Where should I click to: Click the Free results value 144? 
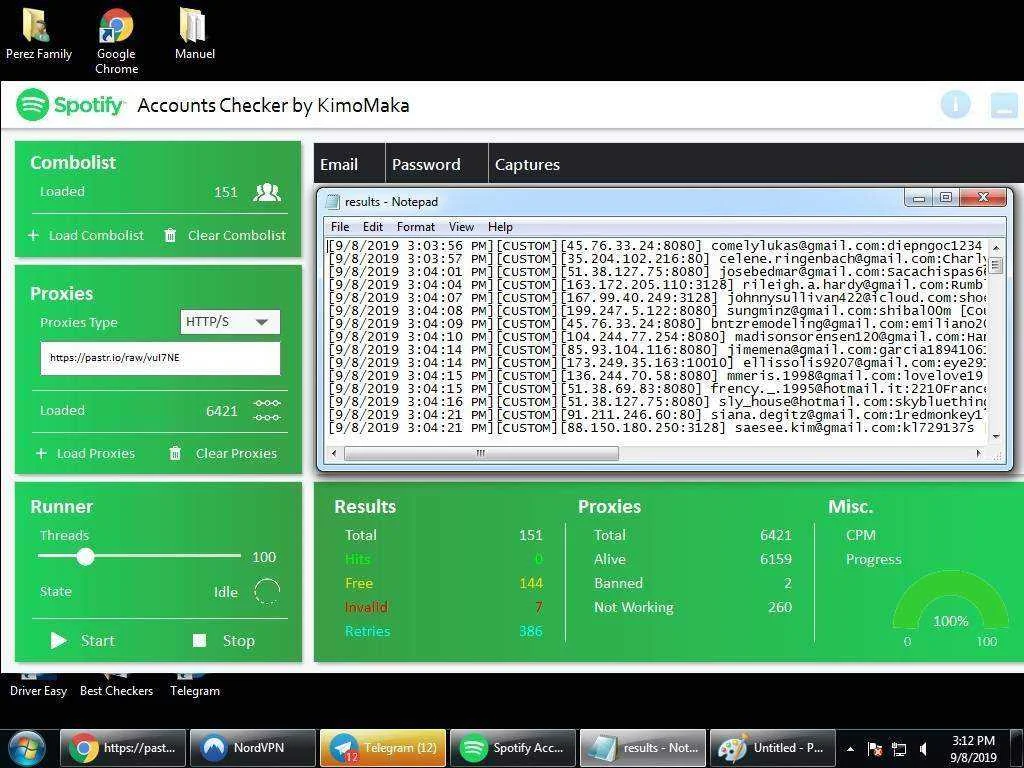point(531,583)
